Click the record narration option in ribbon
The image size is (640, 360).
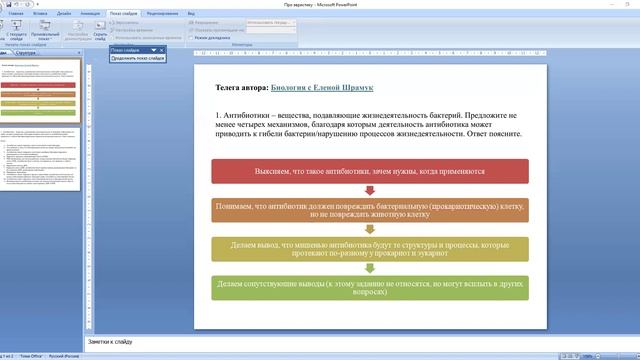[124, 22]
